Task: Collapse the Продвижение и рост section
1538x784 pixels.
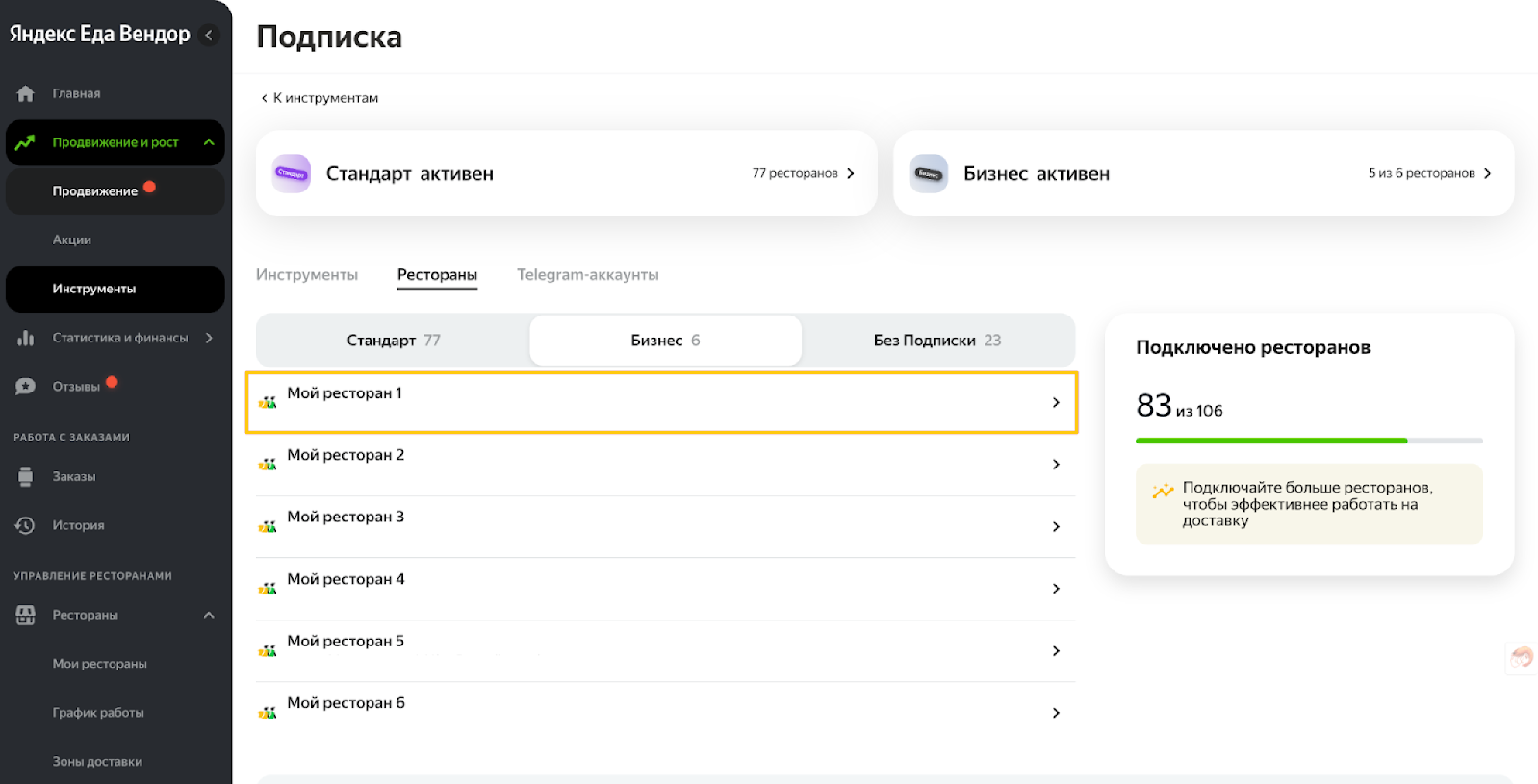Action: pyautogui.click(x=209, y=142)
